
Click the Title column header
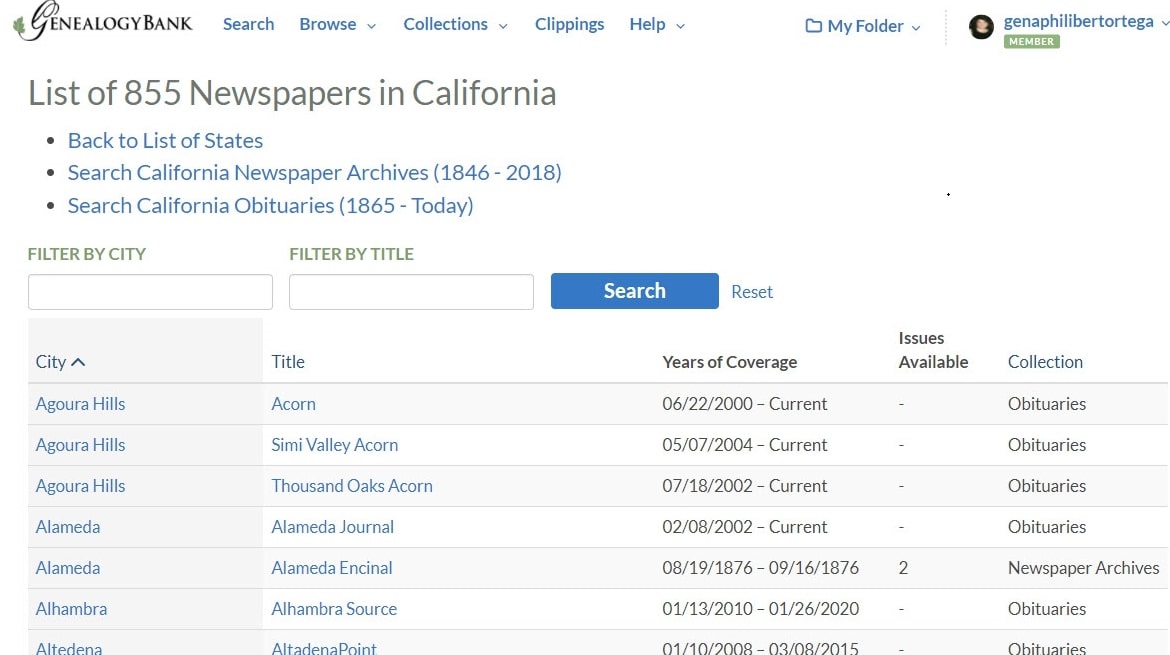[288, 362]
